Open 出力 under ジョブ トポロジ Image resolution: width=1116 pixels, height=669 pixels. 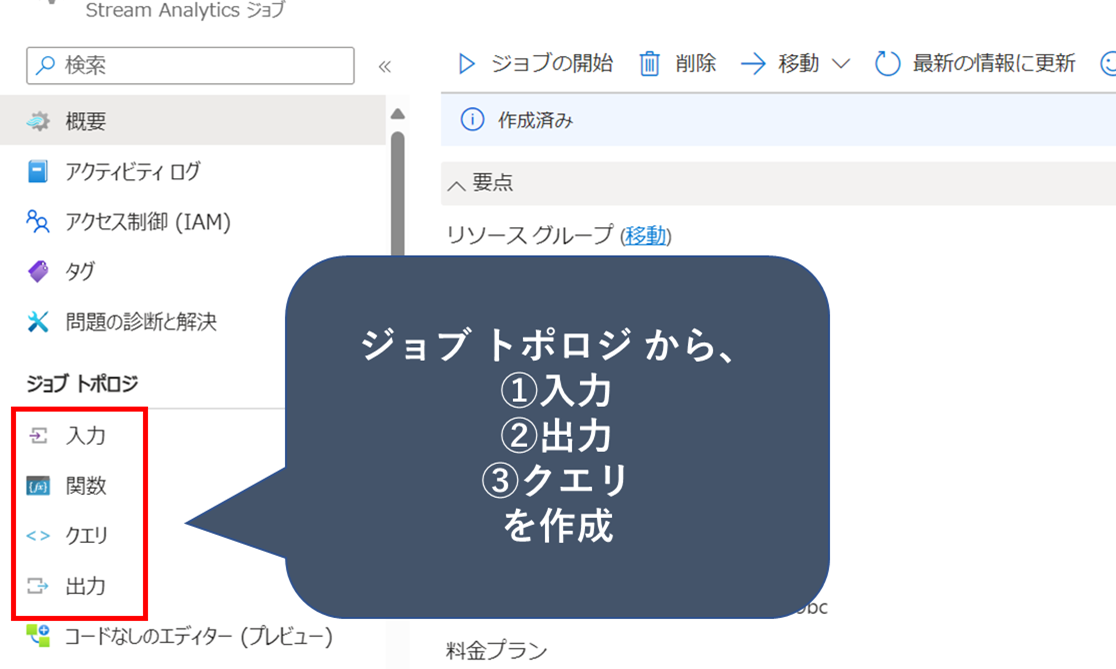click(85, 586)
